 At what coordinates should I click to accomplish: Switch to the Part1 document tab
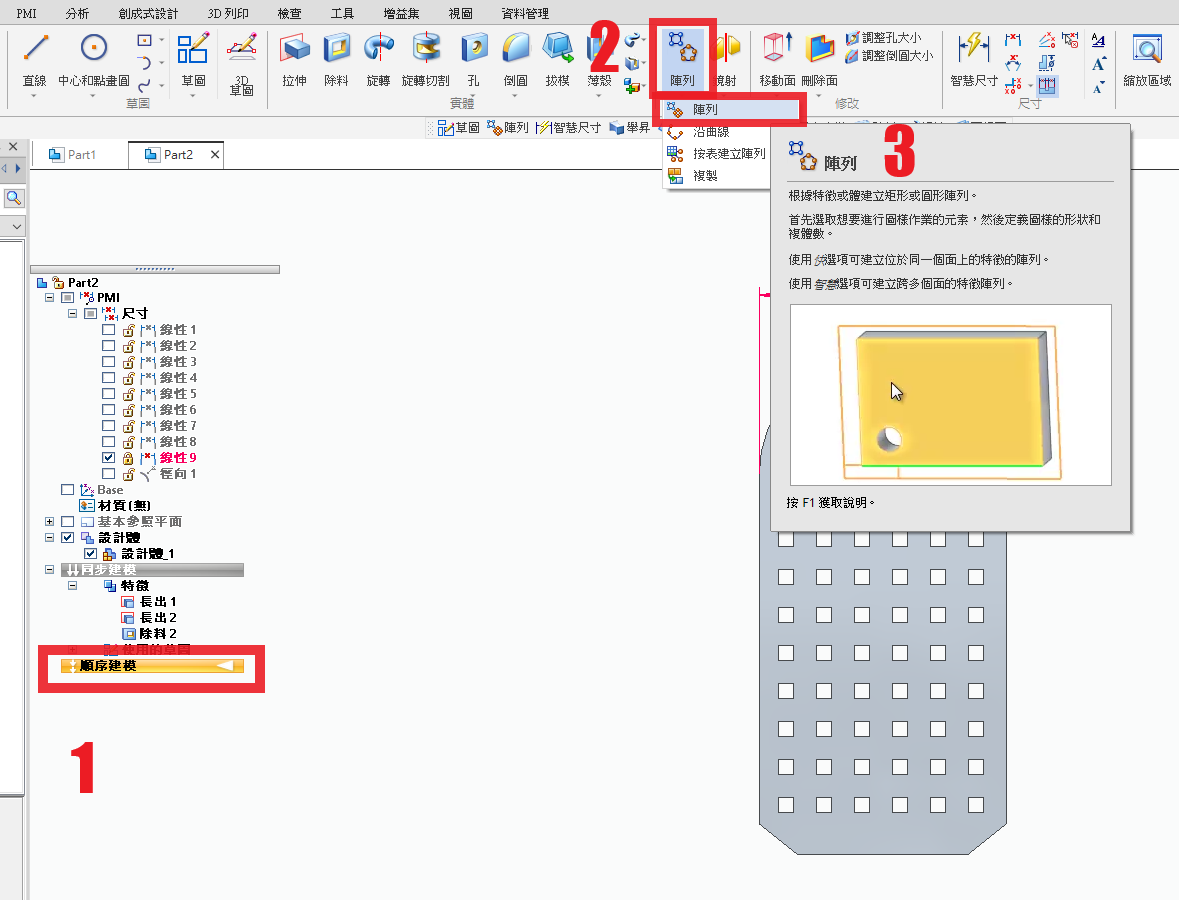(73, 155)
